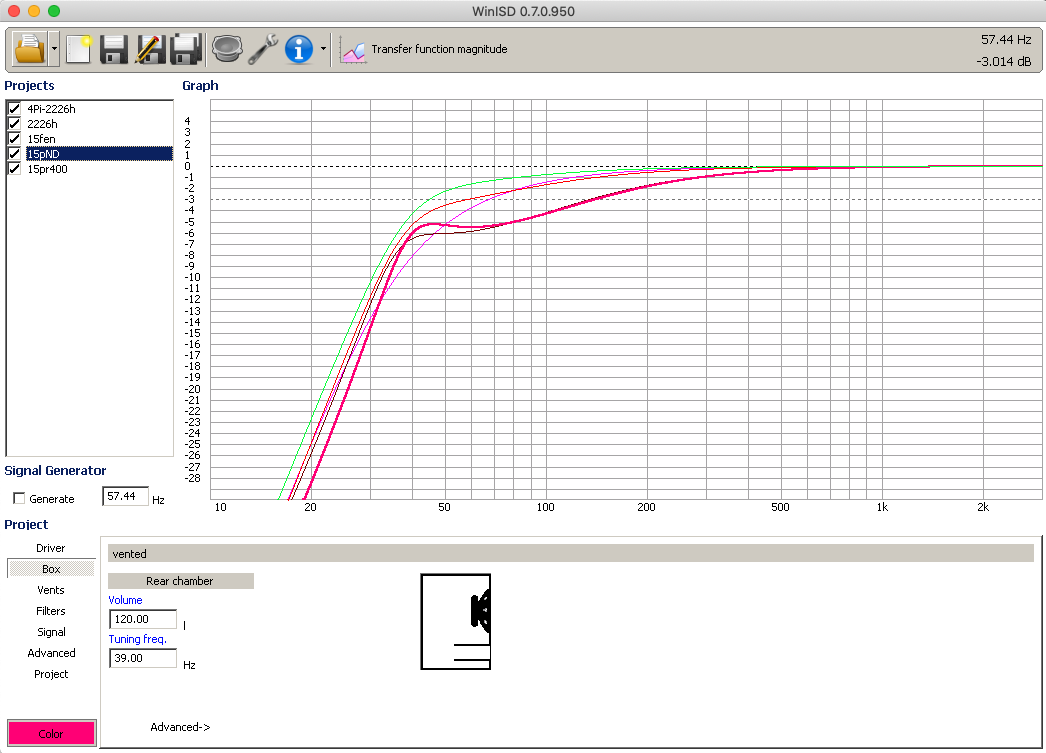Toggle the 15fen project checkbox

tap(14, 139)
